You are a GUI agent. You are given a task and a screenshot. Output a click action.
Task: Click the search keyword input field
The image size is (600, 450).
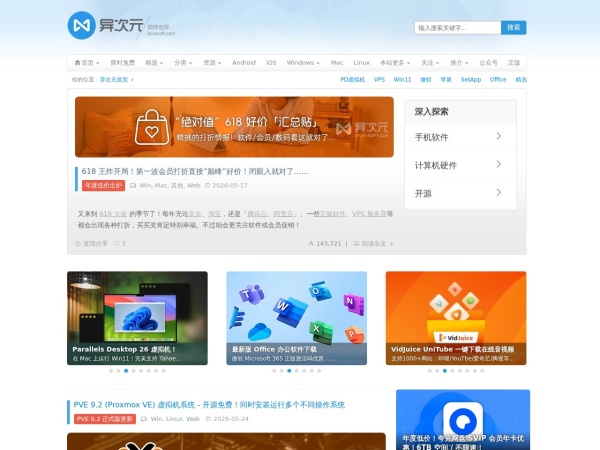point(458,28)
